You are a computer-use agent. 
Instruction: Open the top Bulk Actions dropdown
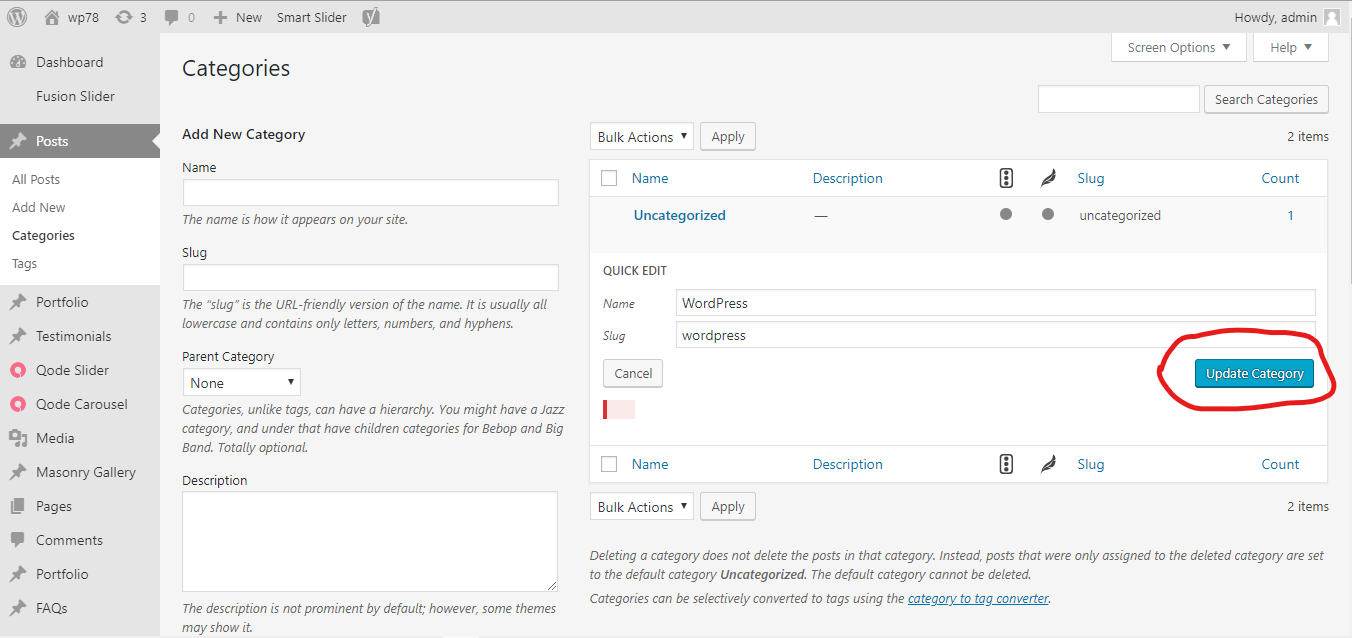(642, 137)
